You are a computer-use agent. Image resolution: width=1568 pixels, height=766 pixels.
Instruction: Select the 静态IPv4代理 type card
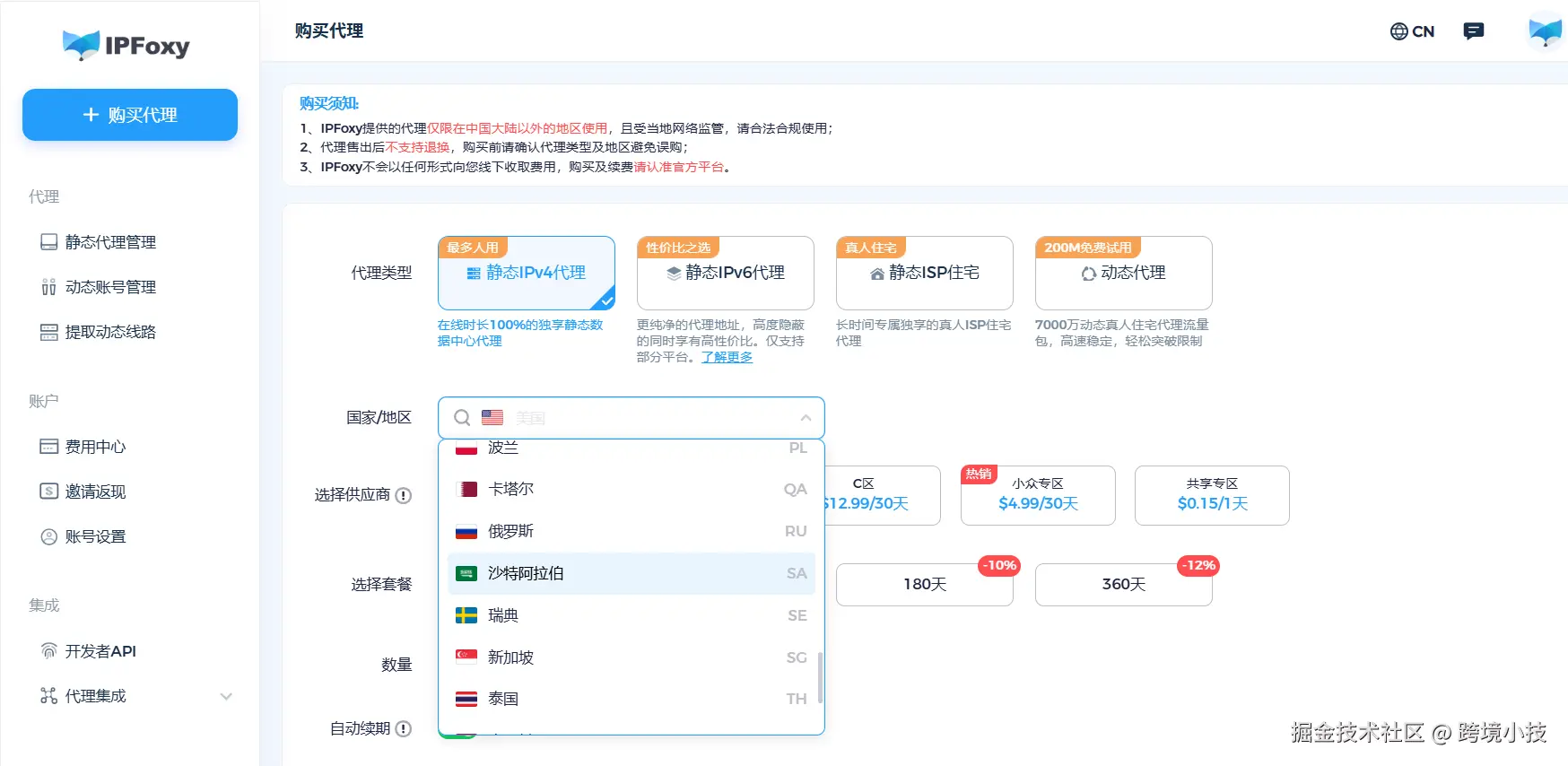pyautogui.click(x=527, y=273)
